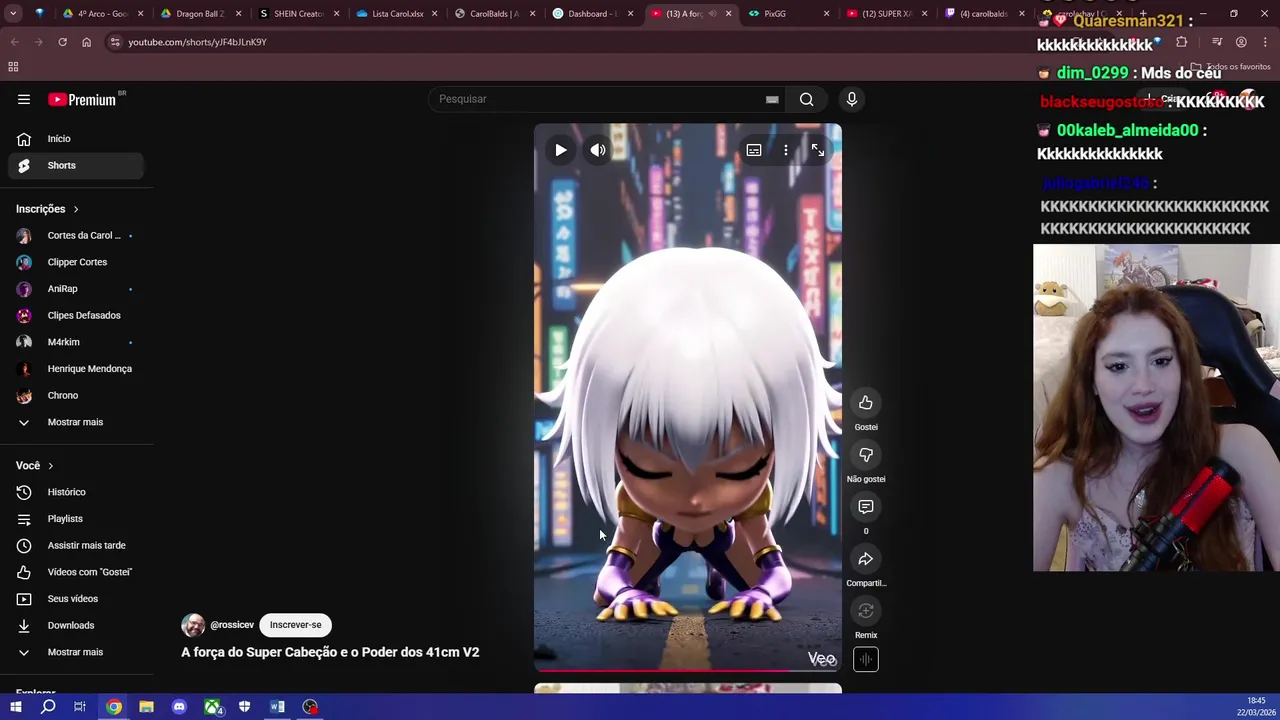Click the Chrome home button
Viewport: 1280px width, 720px height.
[86, 42]
